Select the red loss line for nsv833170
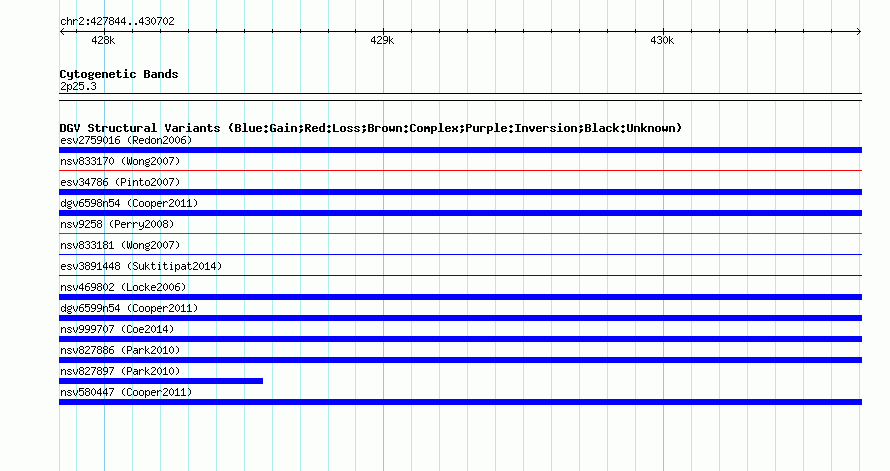The width and height of the screenshot is (890, 471). pos(460,170)
